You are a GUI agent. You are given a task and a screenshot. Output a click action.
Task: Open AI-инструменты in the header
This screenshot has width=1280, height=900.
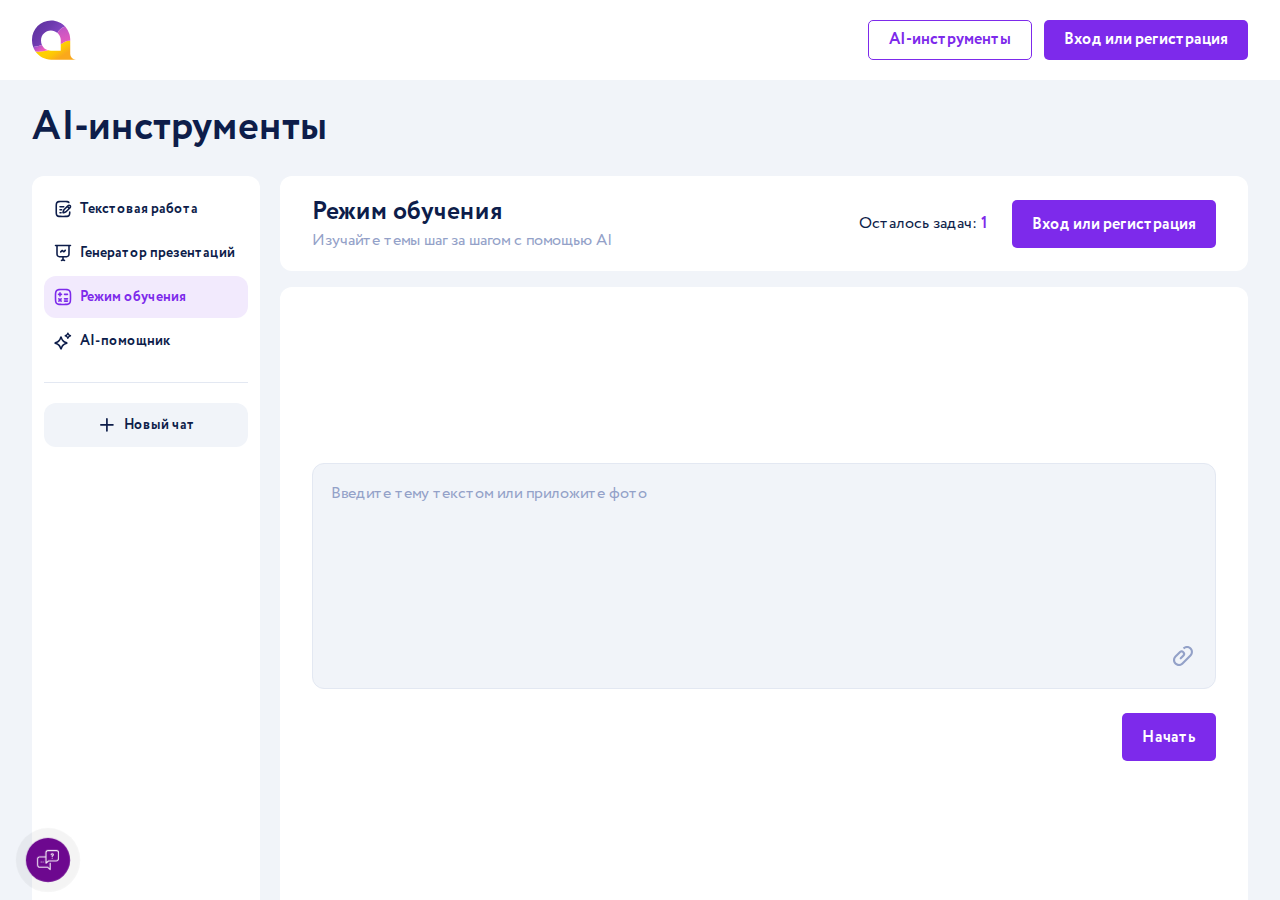950,40
